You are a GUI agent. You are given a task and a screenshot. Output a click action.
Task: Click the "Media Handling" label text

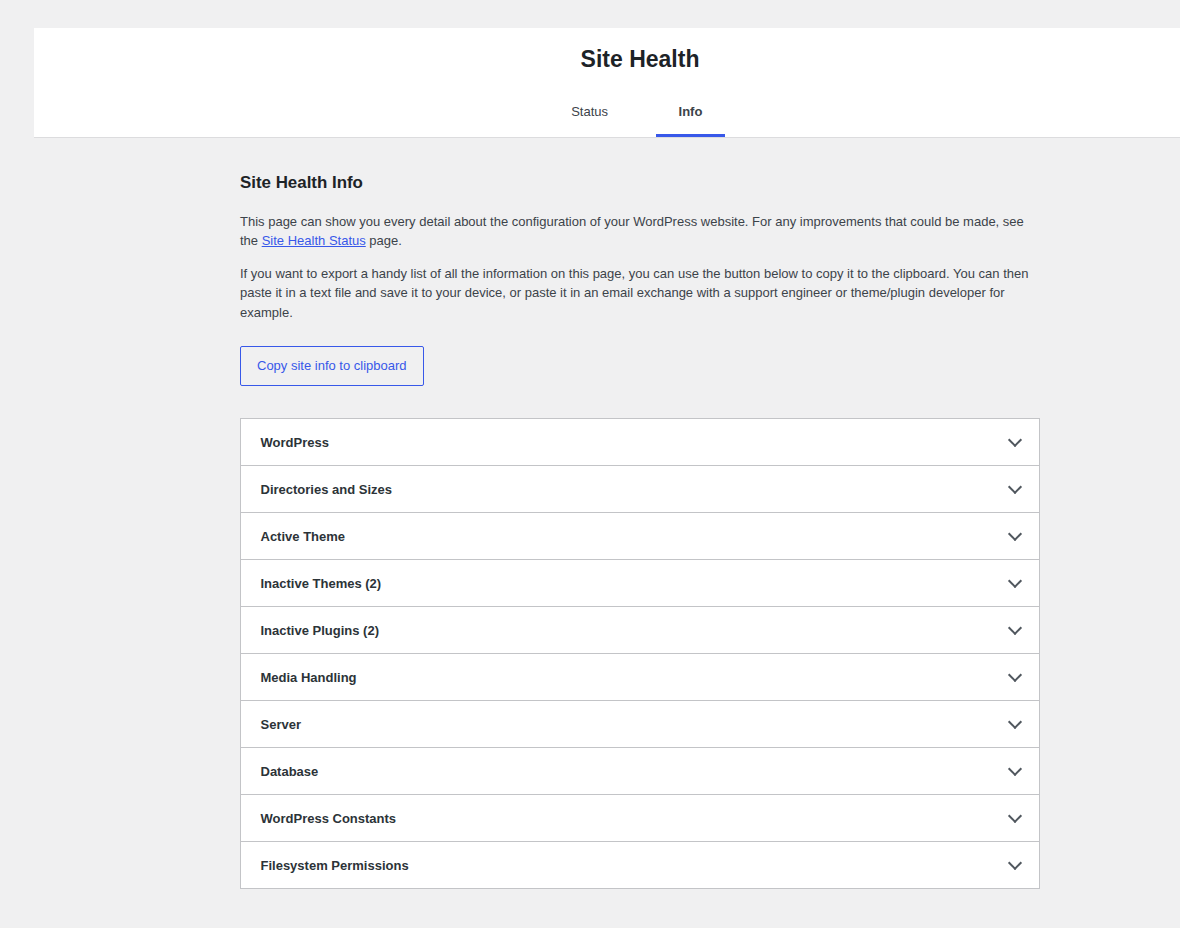pos(309,678)
